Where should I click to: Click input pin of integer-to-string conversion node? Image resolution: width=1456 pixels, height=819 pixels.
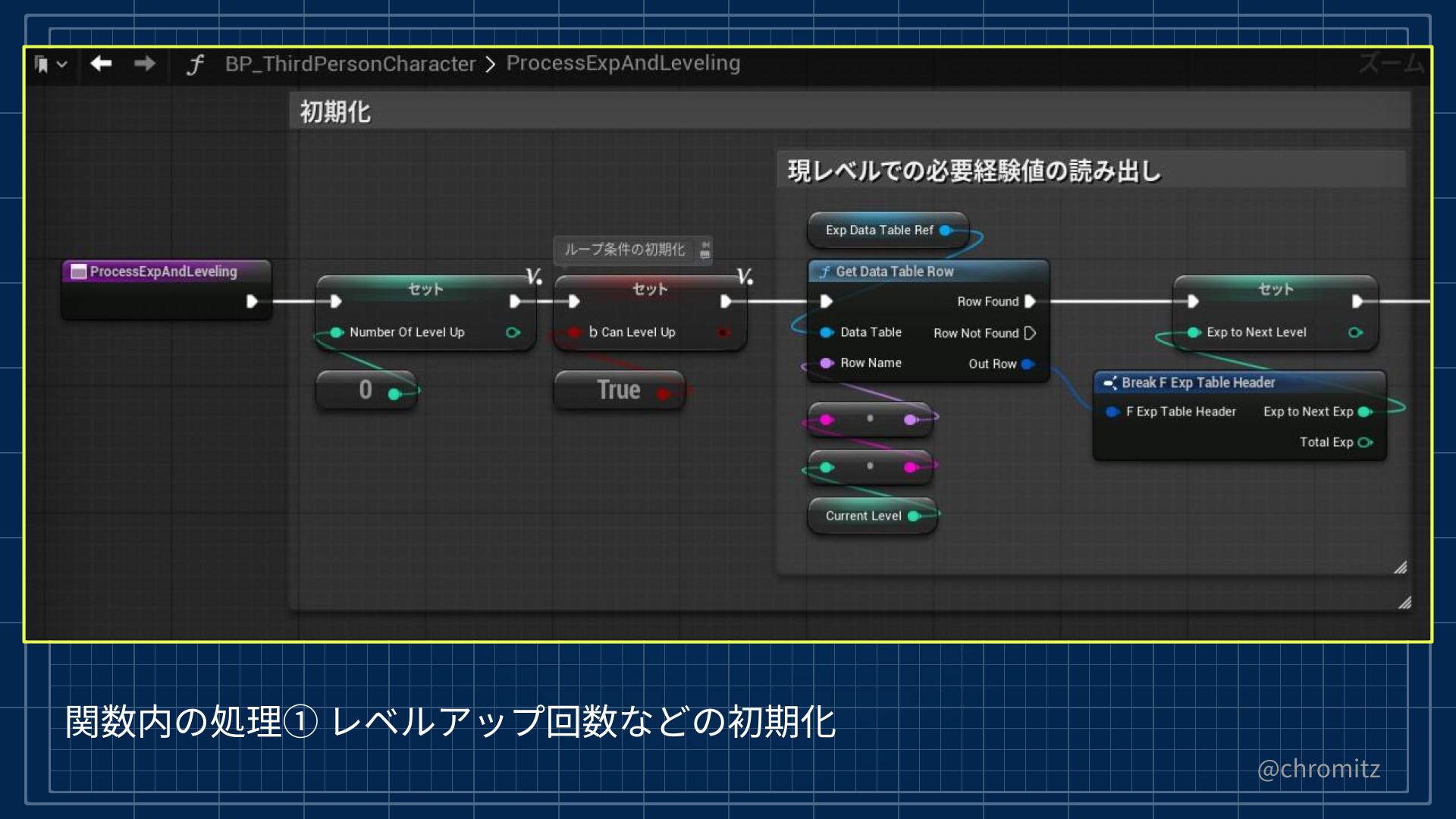point(827,467)
